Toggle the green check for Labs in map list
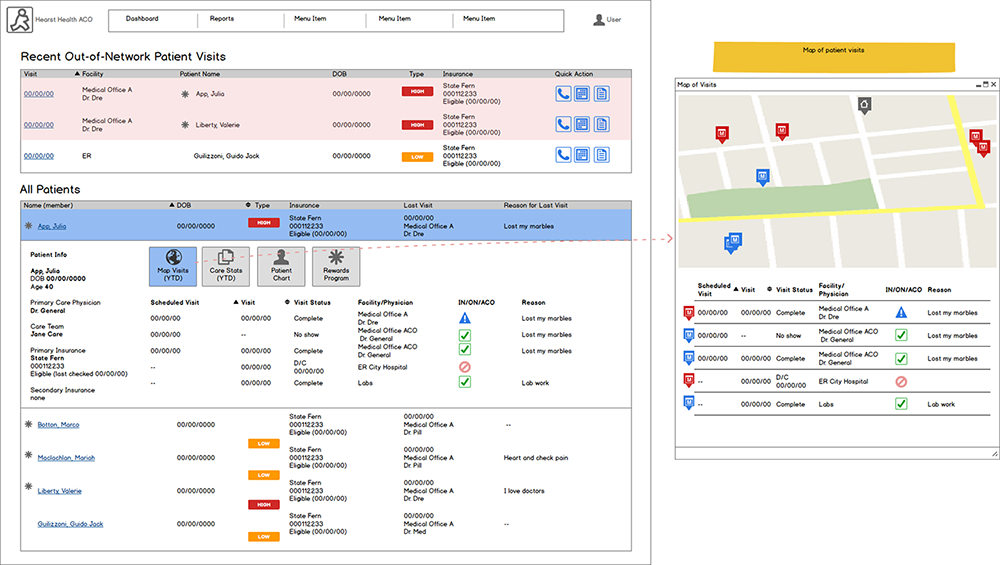Image resolution: width=1000 pixels, height=565 pixels. (901, 404)
